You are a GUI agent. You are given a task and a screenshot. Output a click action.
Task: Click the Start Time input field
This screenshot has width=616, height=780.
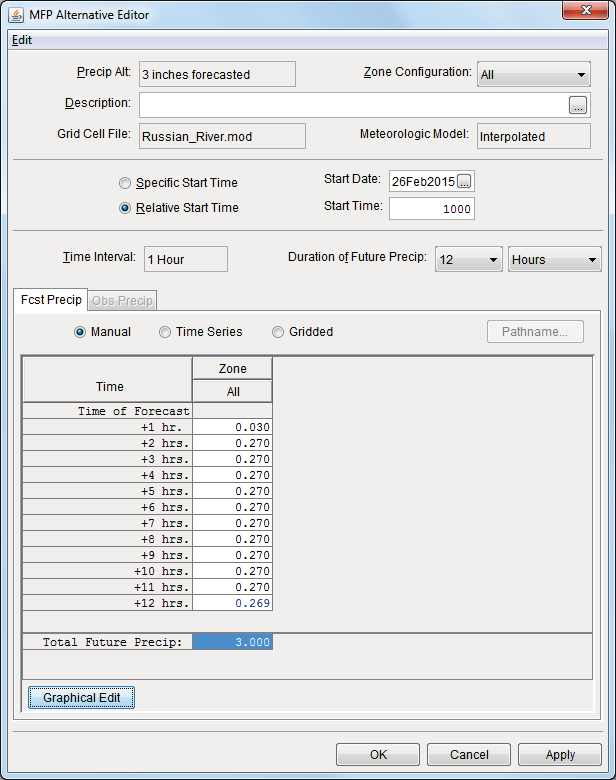(431, 208)
